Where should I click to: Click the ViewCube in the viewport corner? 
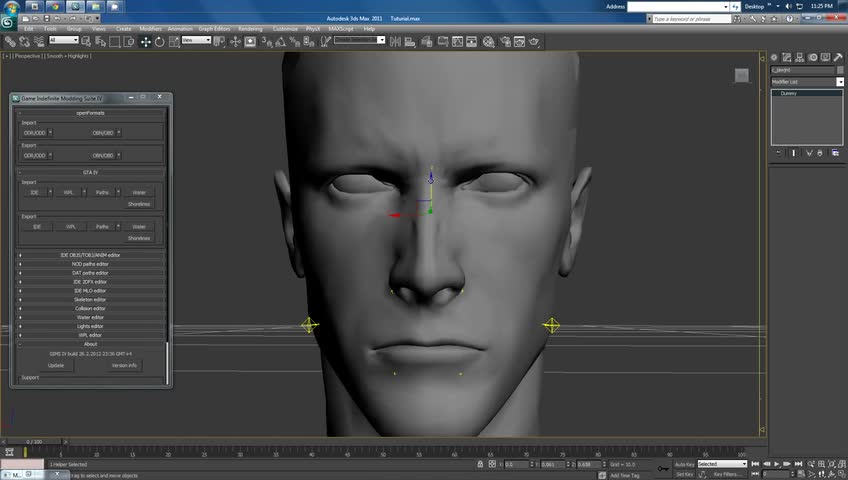(742, 75)
